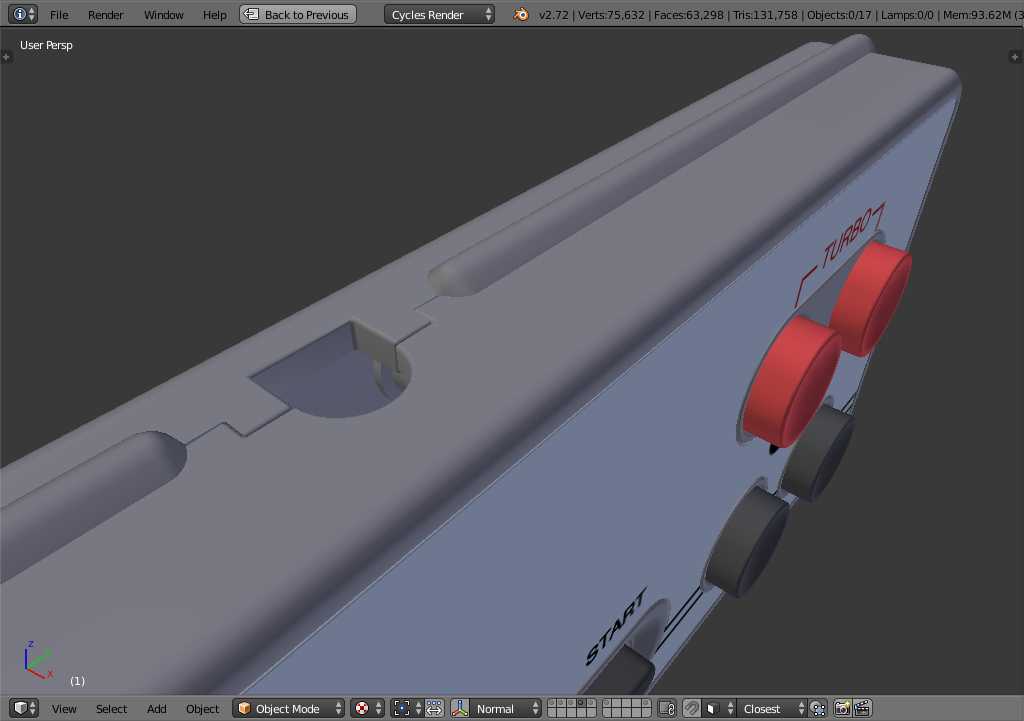This screenshot has width=1024, height=721.
Task: Open the snap element cube selector
Action: 717,708
